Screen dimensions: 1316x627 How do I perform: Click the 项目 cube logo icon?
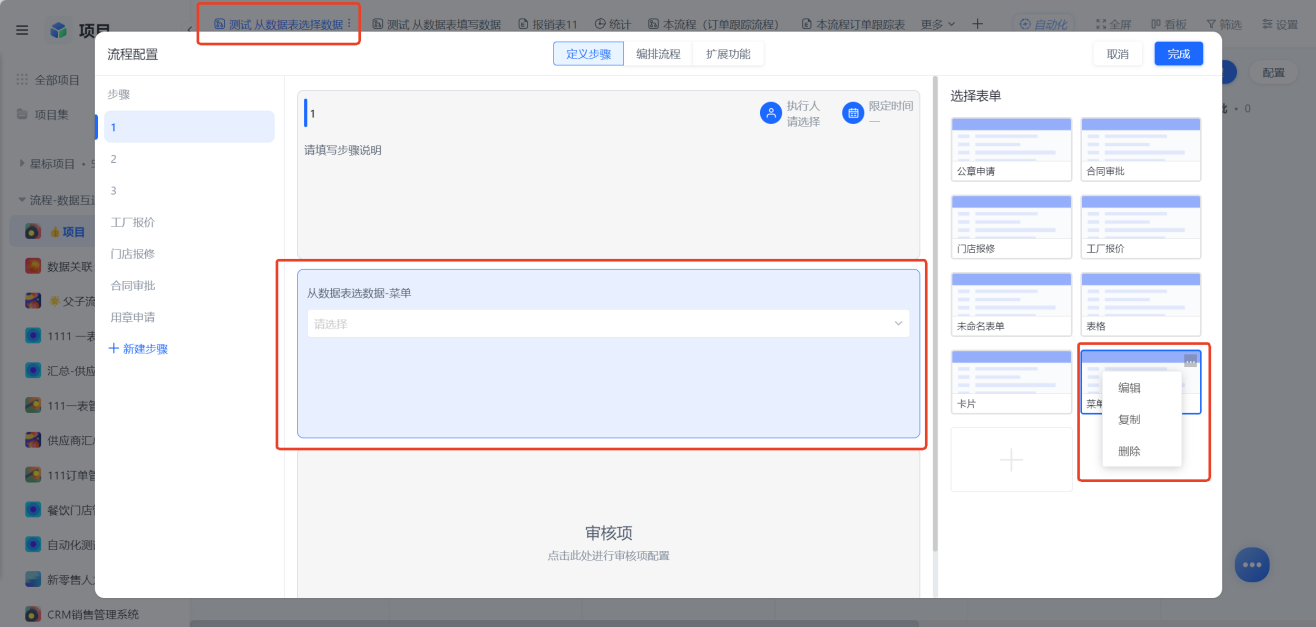click(60, 30)
